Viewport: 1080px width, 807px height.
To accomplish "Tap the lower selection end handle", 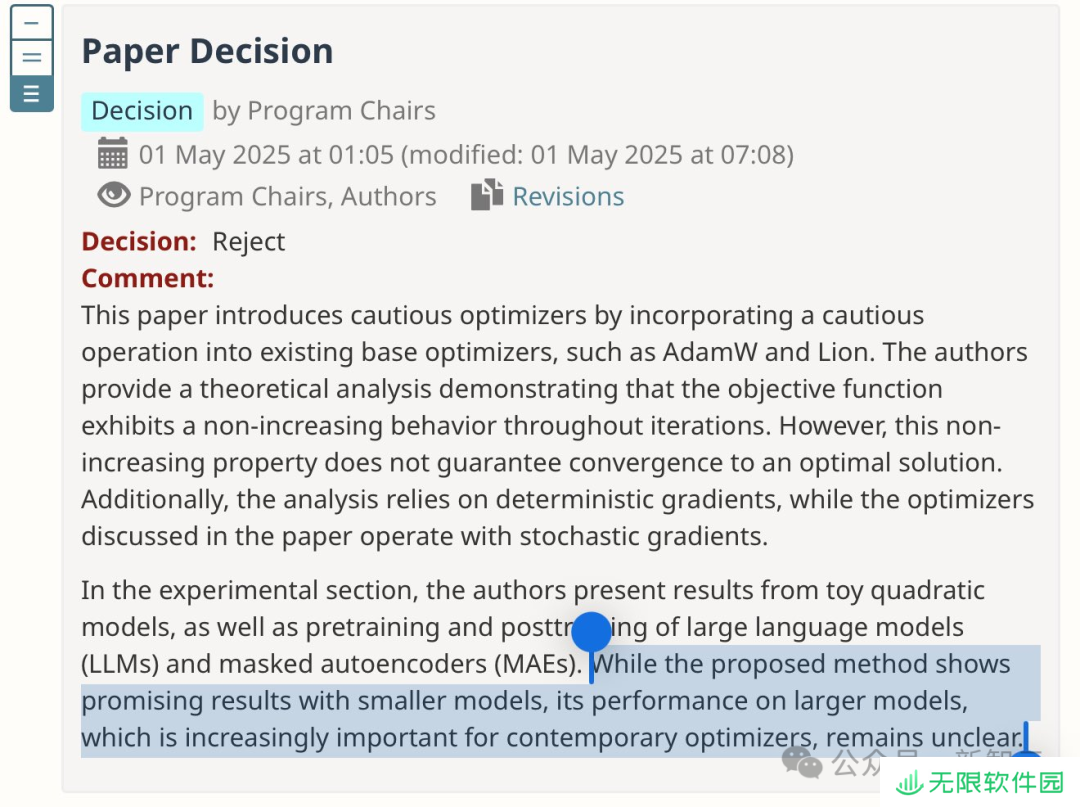I will 1026,740.
